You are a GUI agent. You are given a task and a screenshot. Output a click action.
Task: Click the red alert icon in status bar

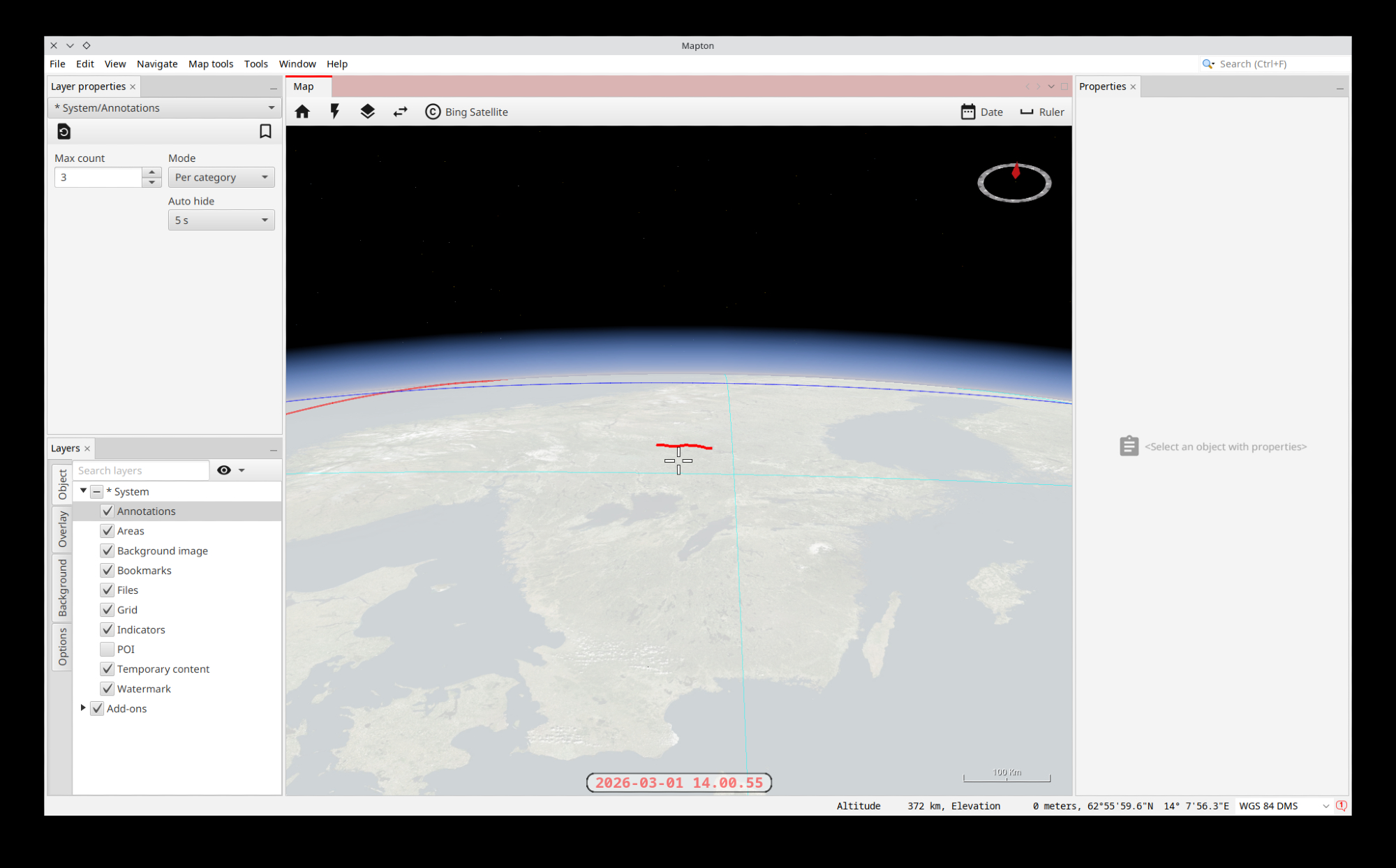click(1341, 806)
